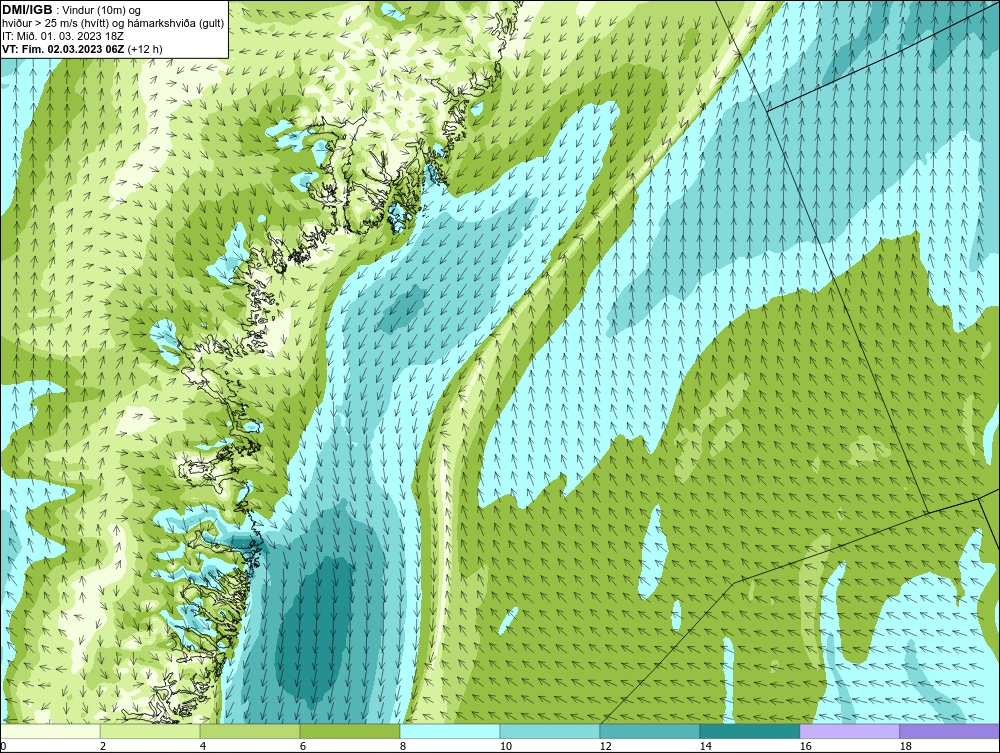The height and width of the screenshot is (753, 1000).
Task: Click the legend label '6'
Action: pos(303,746)
